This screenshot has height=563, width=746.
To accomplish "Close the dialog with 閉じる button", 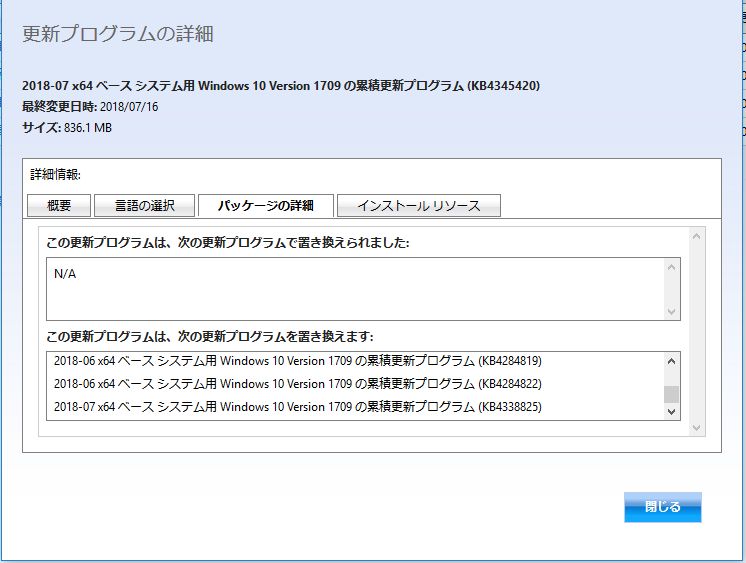I will [x=663, y=507].
